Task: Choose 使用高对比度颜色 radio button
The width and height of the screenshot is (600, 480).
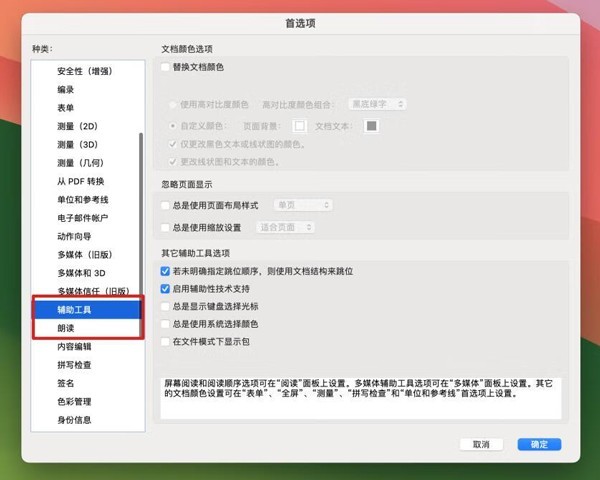Action: [x=173, y=104]
